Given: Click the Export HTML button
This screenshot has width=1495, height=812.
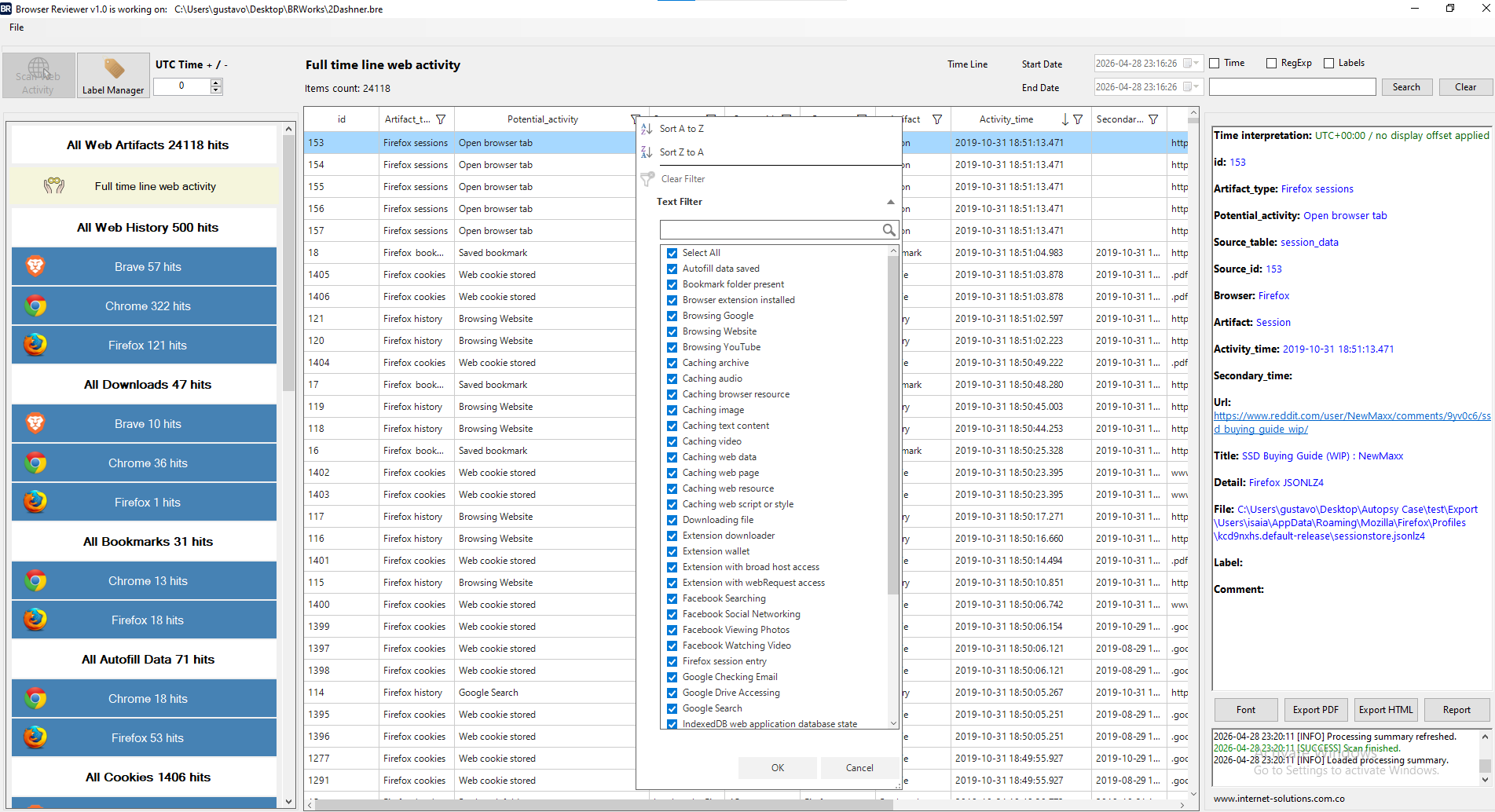Looking at the screenshot, I should pos(1386,710).
